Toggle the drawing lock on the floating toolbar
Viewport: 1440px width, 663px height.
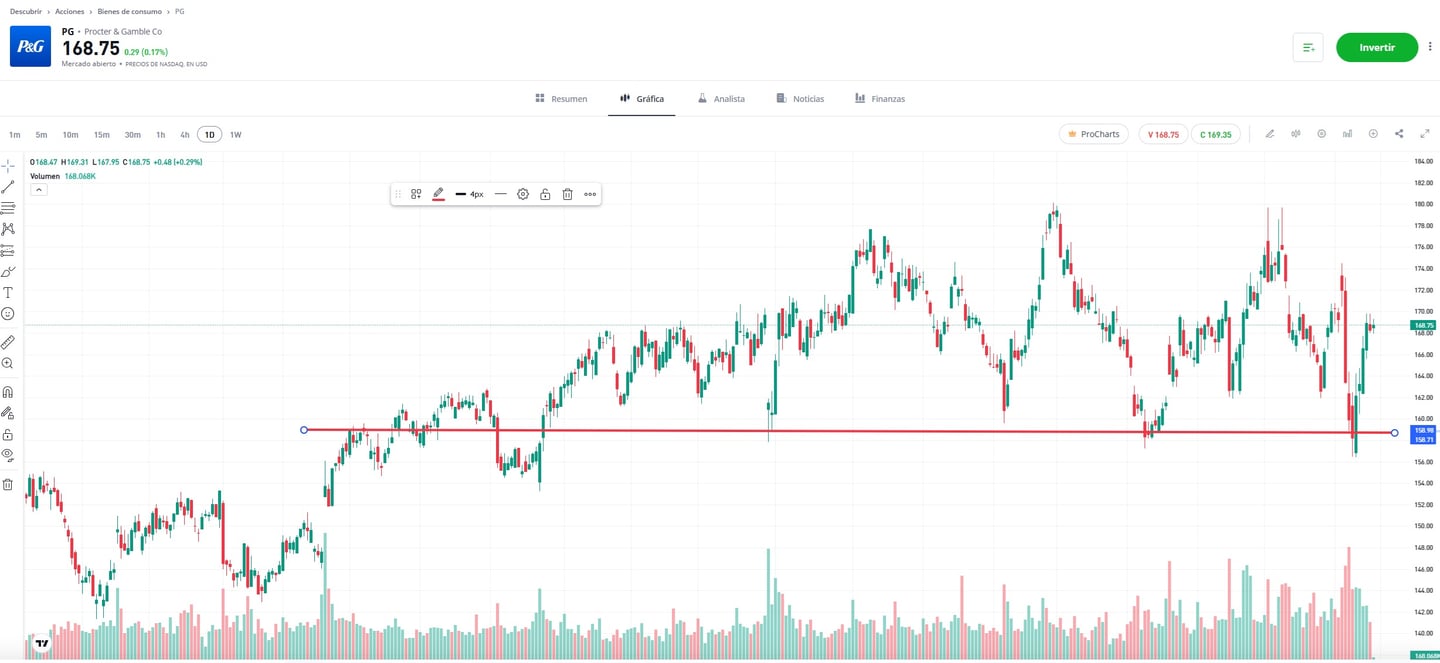[x=545, y=194]
